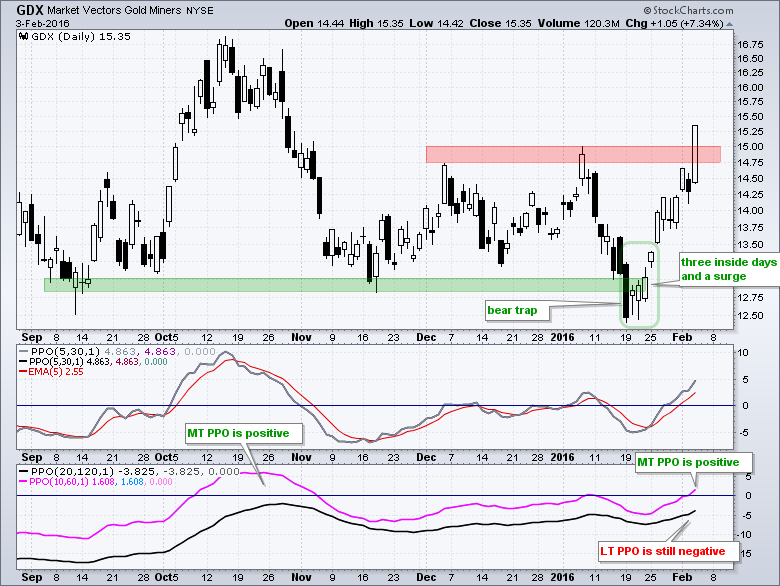
Task: Click the 14.75 price axis label
Action: click(750, 163)
